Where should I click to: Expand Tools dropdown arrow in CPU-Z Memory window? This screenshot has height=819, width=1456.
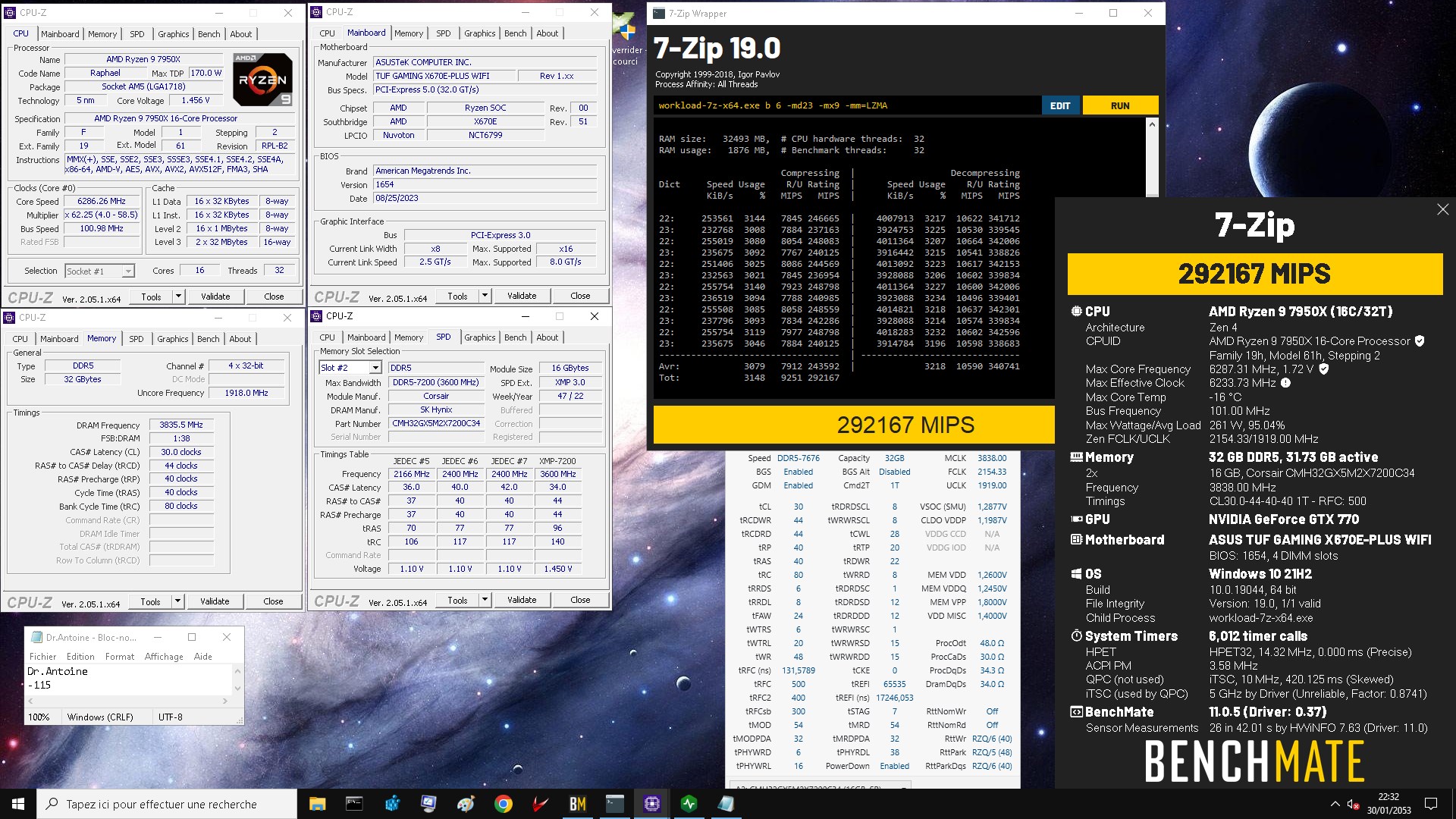point(177,601)
